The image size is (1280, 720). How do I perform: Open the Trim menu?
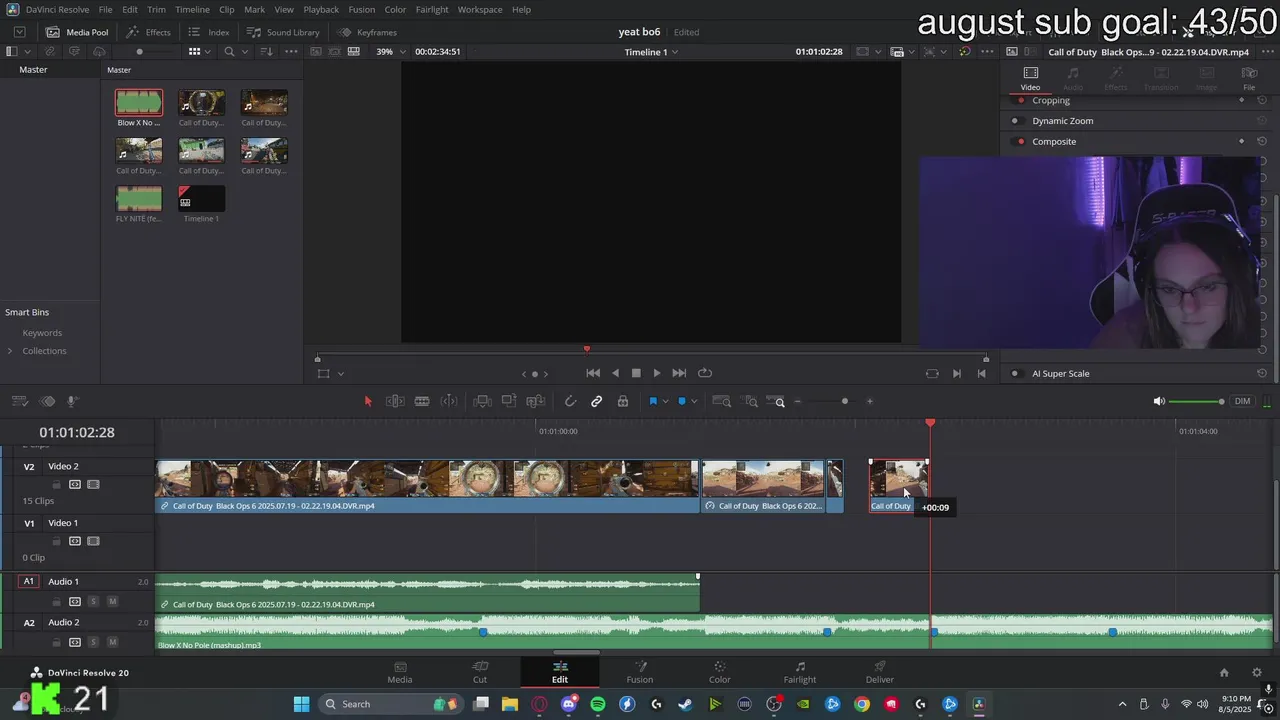click(156, 9)
